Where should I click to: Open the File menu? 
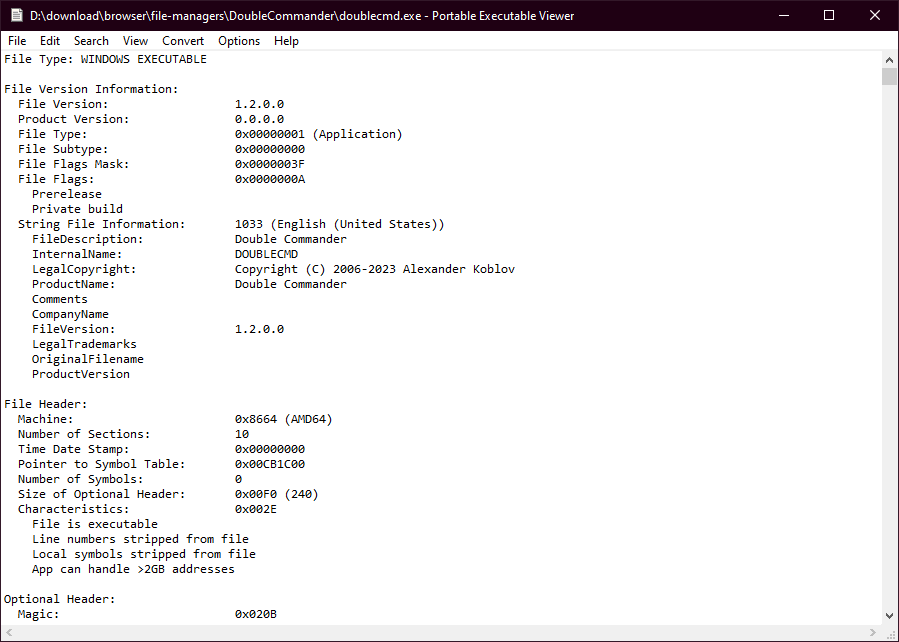point(17,41)
